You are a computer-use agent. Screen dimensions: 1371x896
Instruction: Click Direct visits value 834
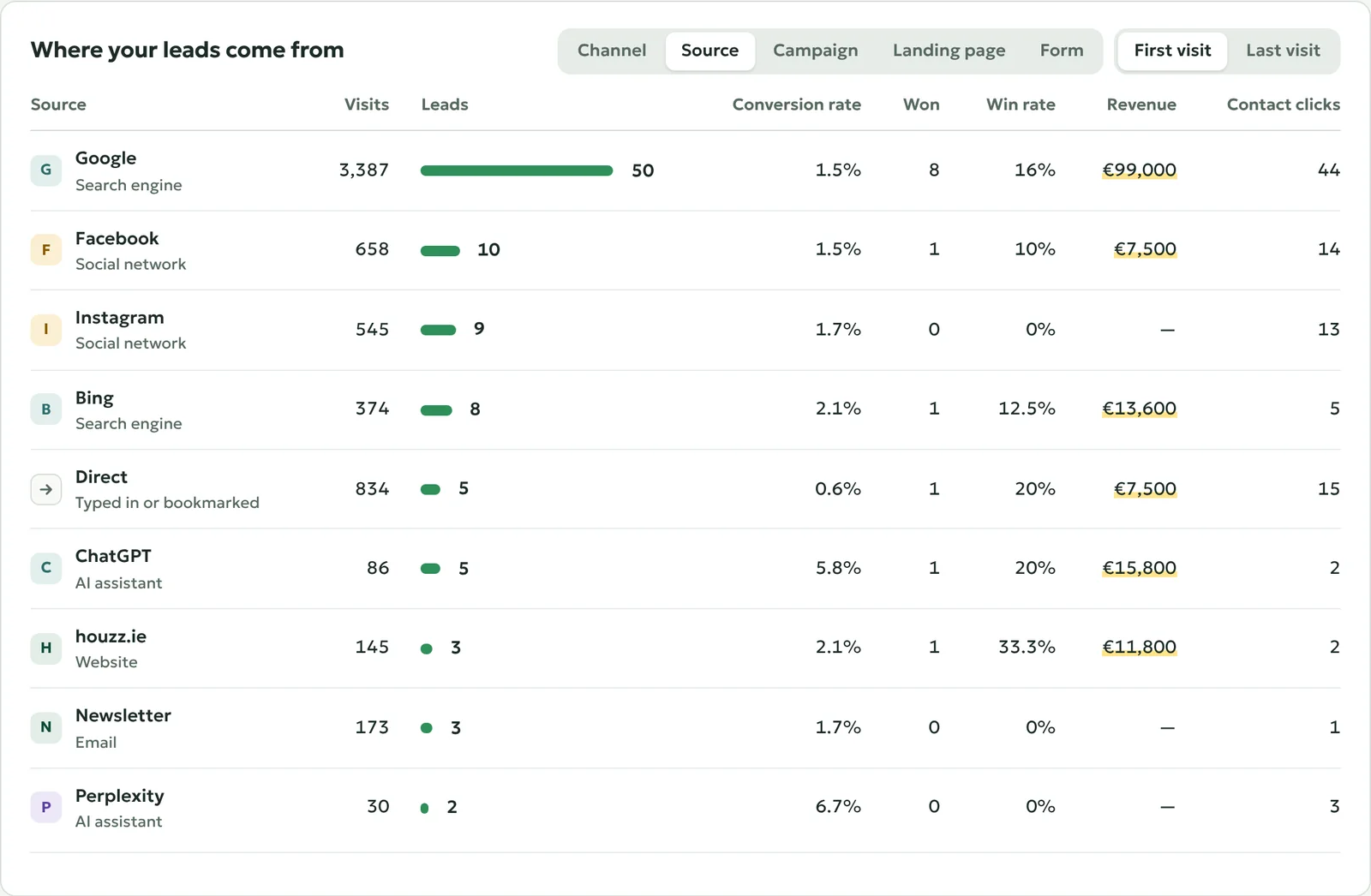pyautogui.click(x=372, y=488)
